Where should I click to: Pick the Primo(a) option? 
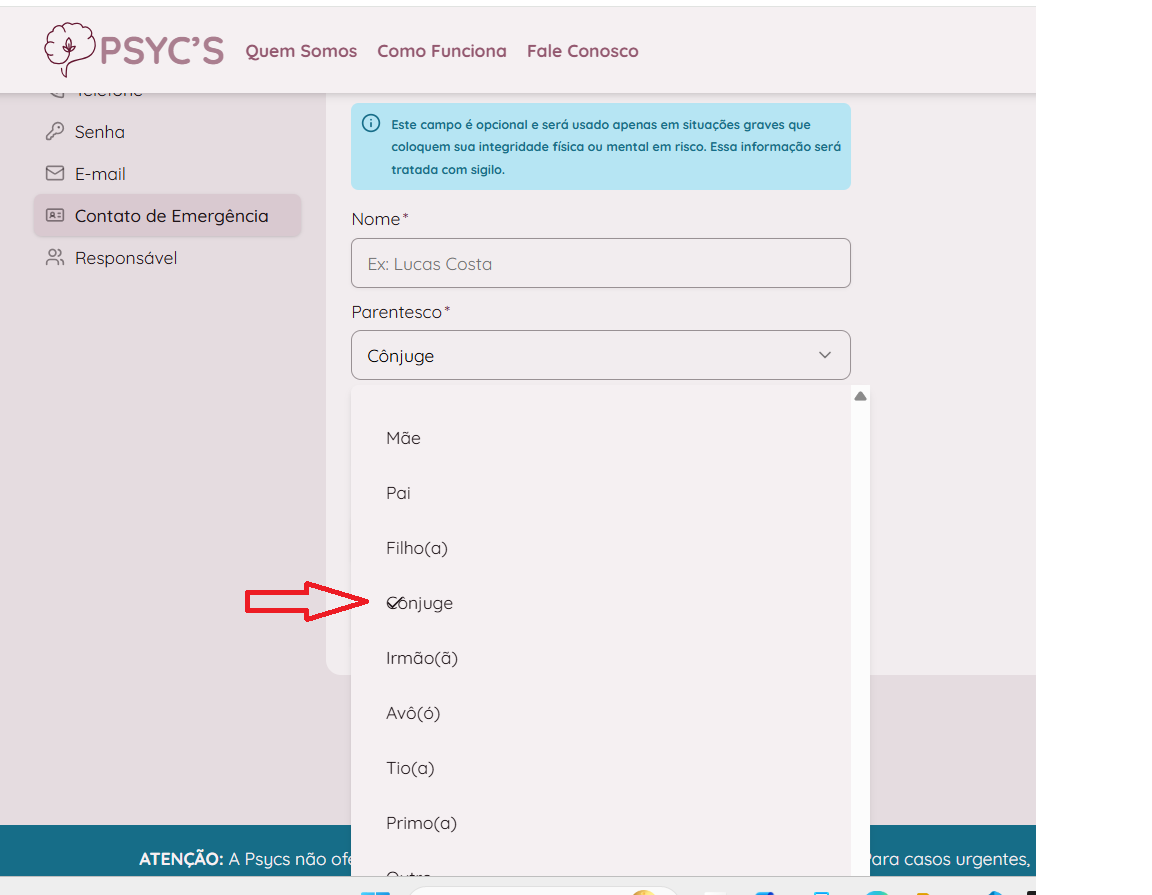(421, 823)
